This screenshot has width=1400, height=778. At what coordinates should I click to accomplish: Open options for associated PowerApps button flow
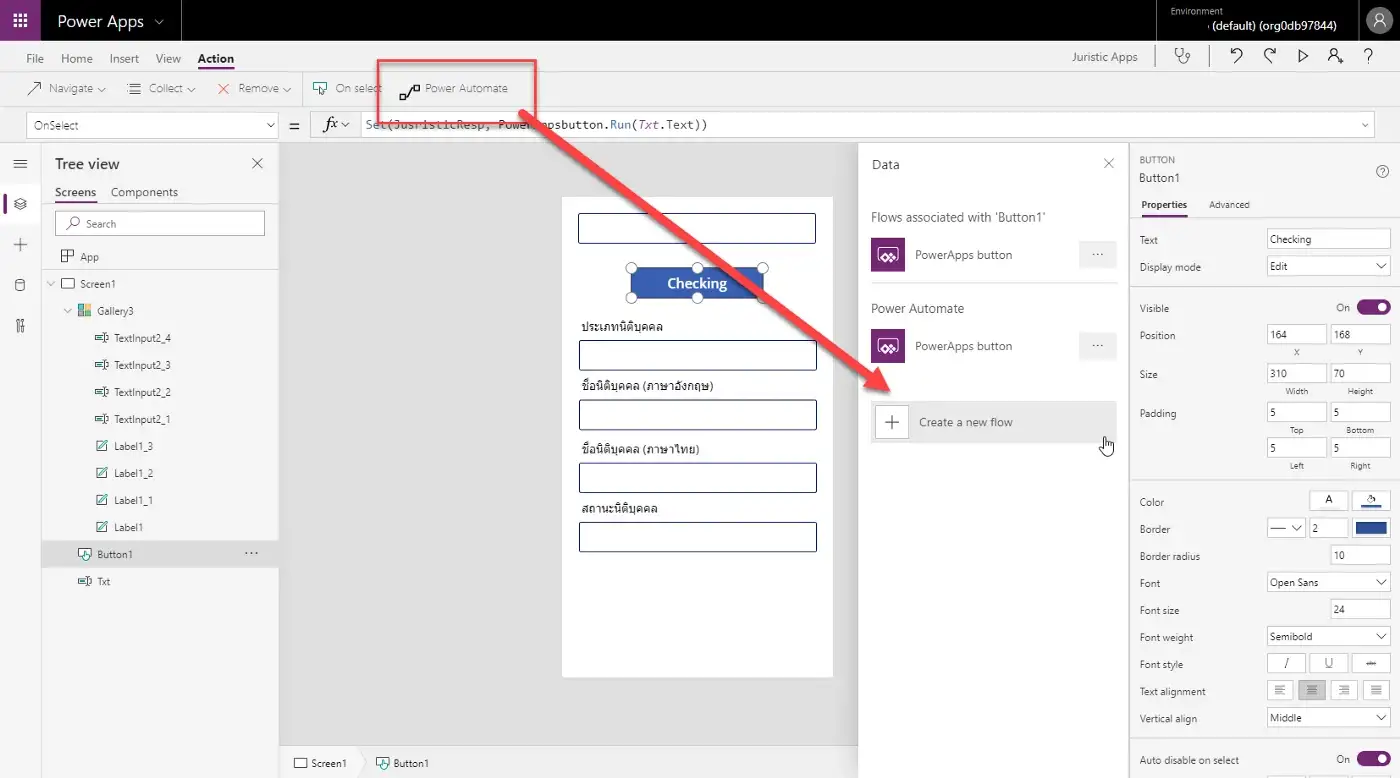pyautogui.click(x=1097, y=255)
